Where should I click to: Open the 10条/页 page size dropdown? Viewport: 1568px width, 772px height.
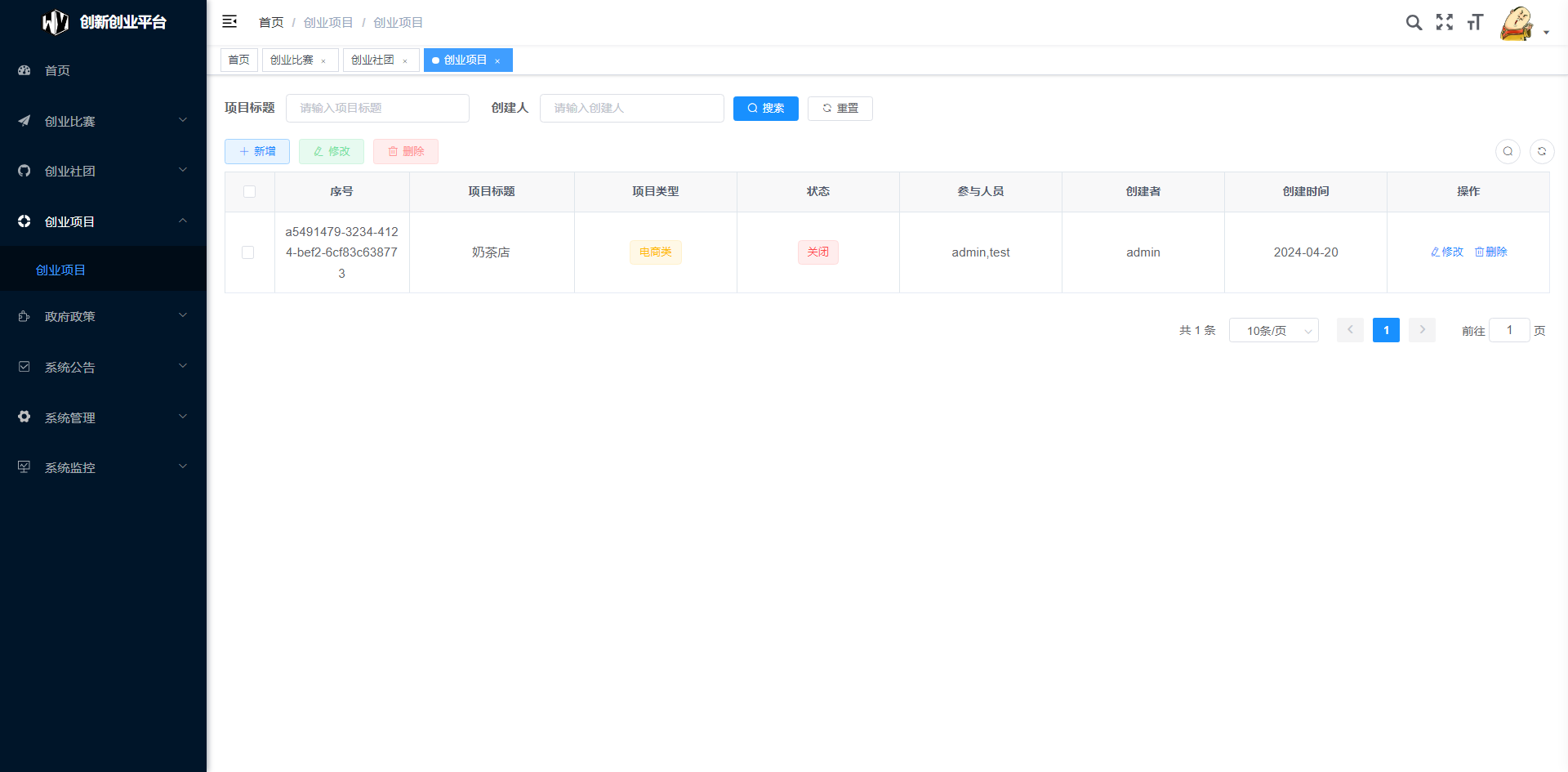point(1273,330)
